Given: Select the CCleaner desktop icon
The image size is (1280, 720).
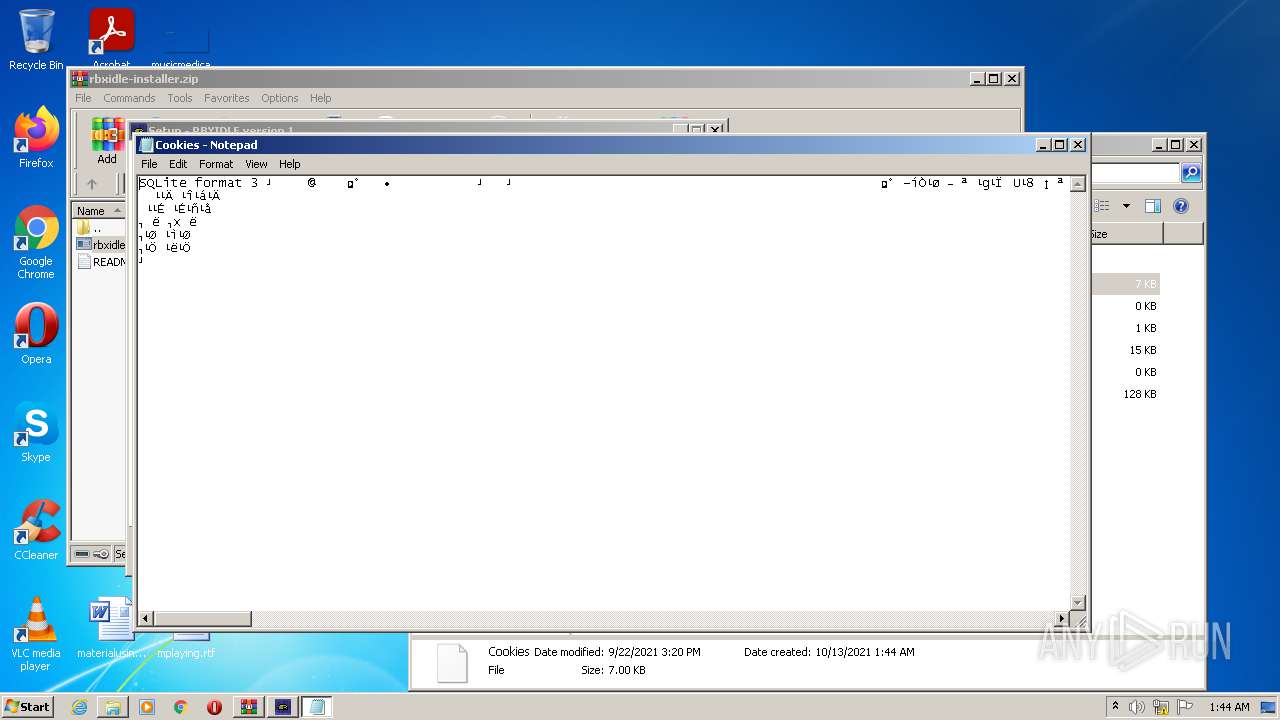Looking at the screenshot, I should (x=36, y=530).
